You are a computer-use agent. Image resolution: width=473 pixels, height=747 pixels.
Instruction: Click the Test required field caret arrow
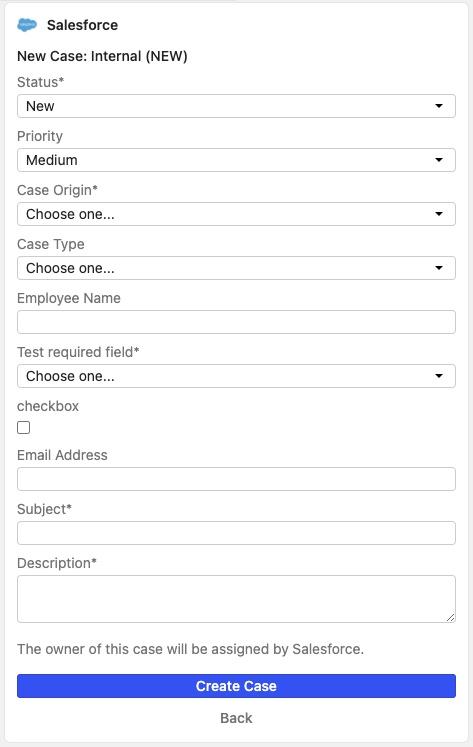[x=439, y=376]
